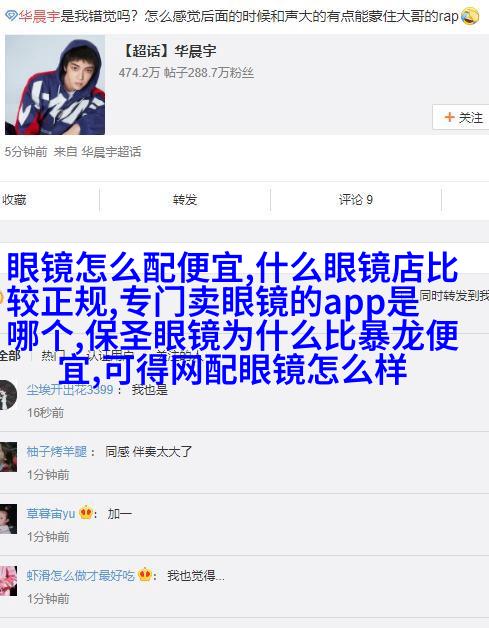Image resolution: width=489 pixels, height=628 pixels.
Task: Click the laughing-crying emoji after rap
Action: point(469,16)
